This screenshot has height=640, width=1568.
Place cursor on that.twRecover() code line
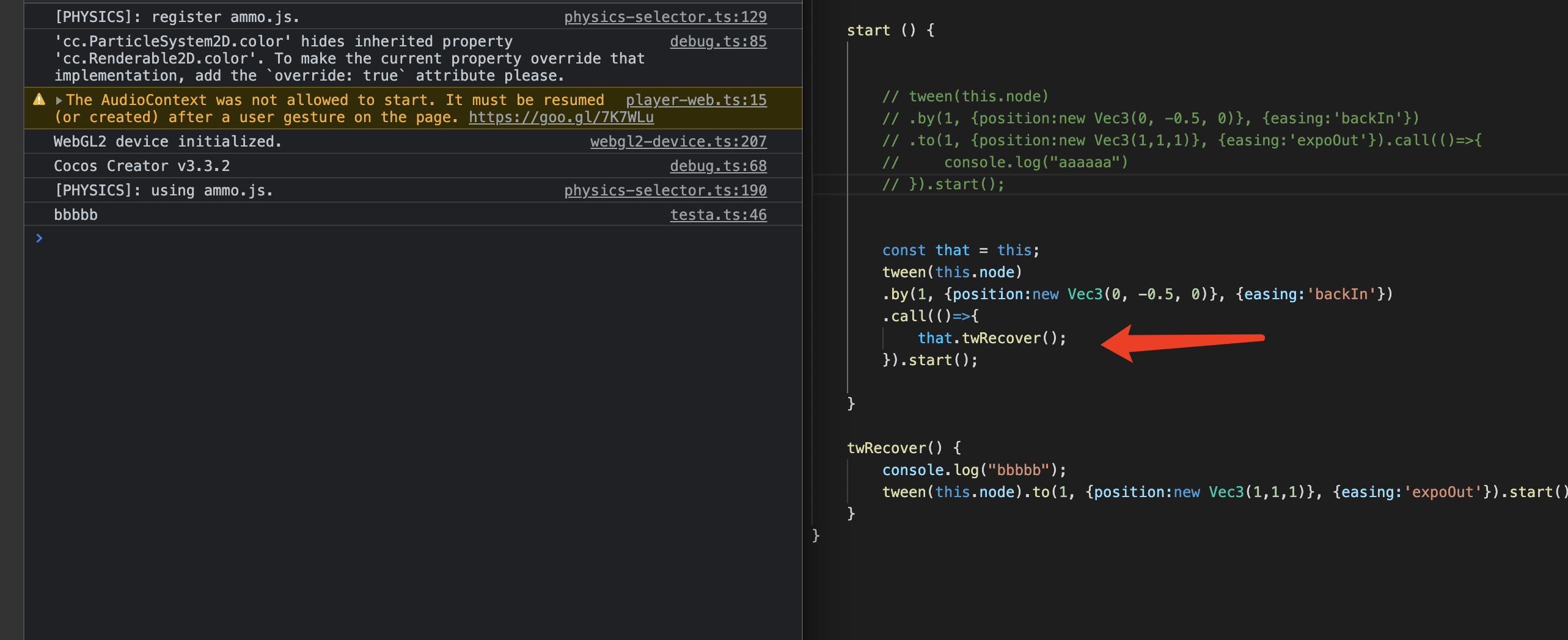pyautogui.click(x=991, y=338)
